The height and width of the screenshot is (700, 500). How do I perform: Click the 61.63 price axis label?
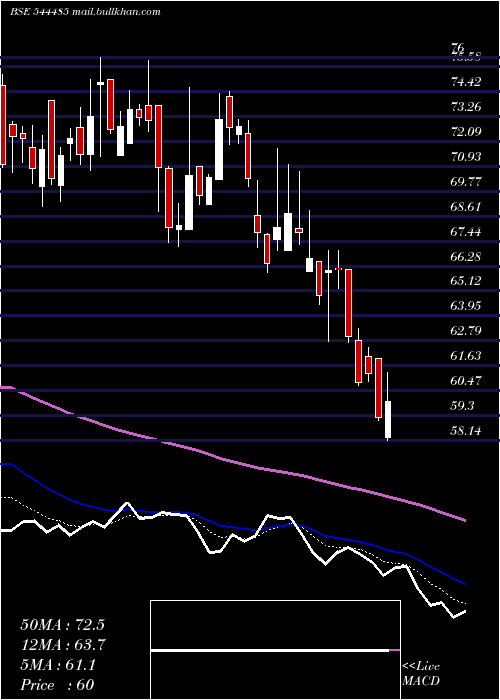click(x=467, y=356)
